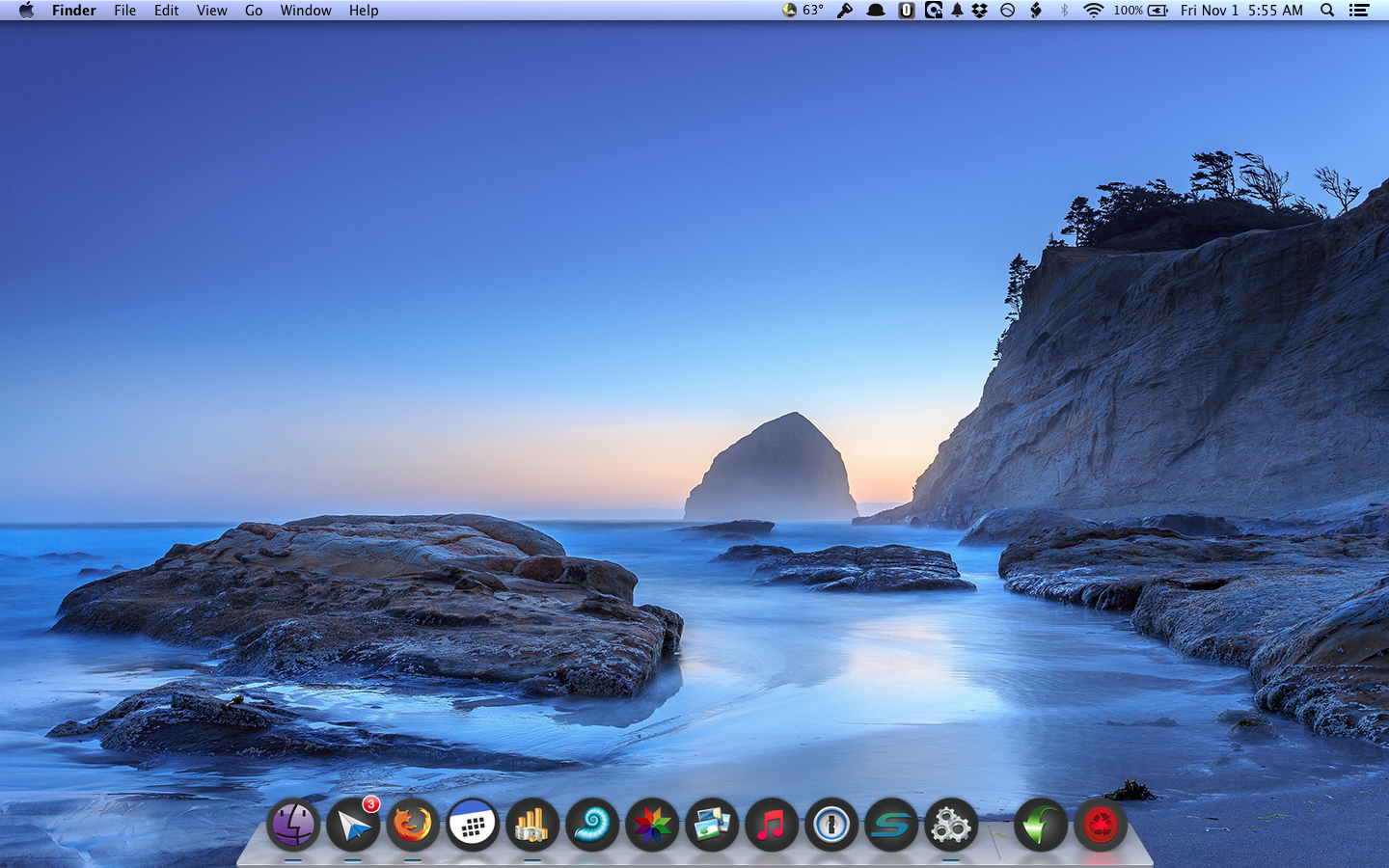Expand the Wi-Fi status menu
This screenshot has height=868, width=1389.
(x=1093, y=11)
